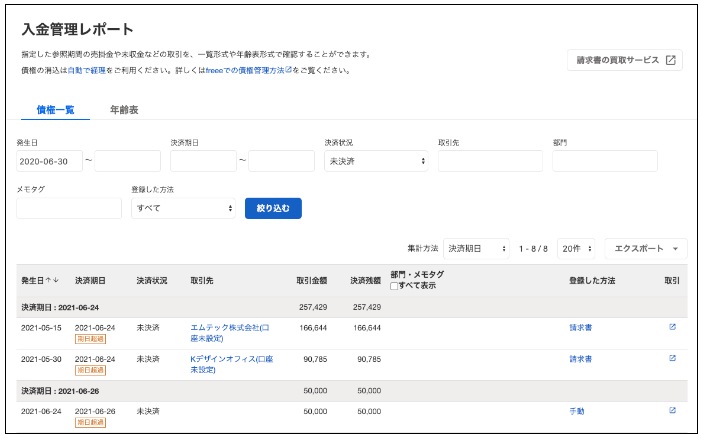This screenshot has width=701, height=439.
Task: Expand the 登録した方法 dropdown set to すべて
Action: tap(183, 208)
